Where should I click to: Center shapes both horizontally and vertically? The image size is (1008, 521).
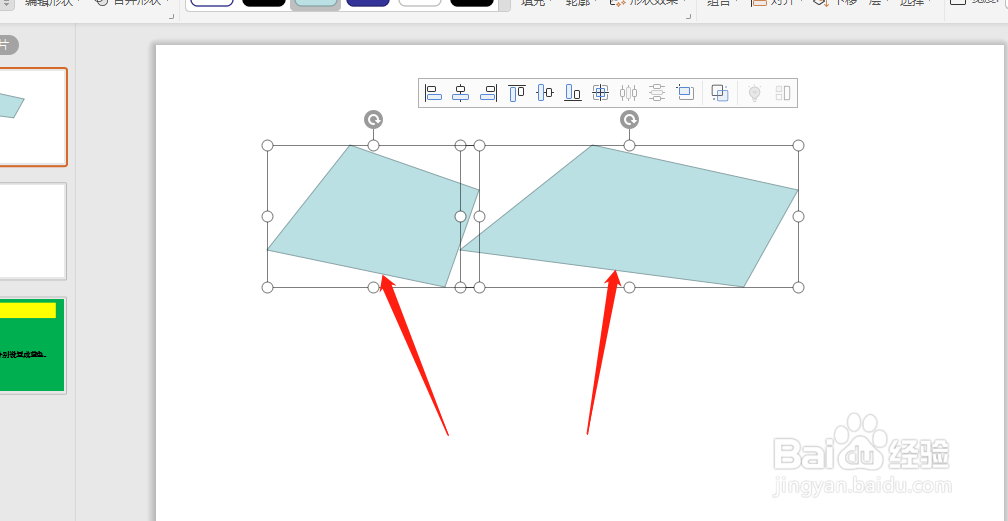(600, 93)
